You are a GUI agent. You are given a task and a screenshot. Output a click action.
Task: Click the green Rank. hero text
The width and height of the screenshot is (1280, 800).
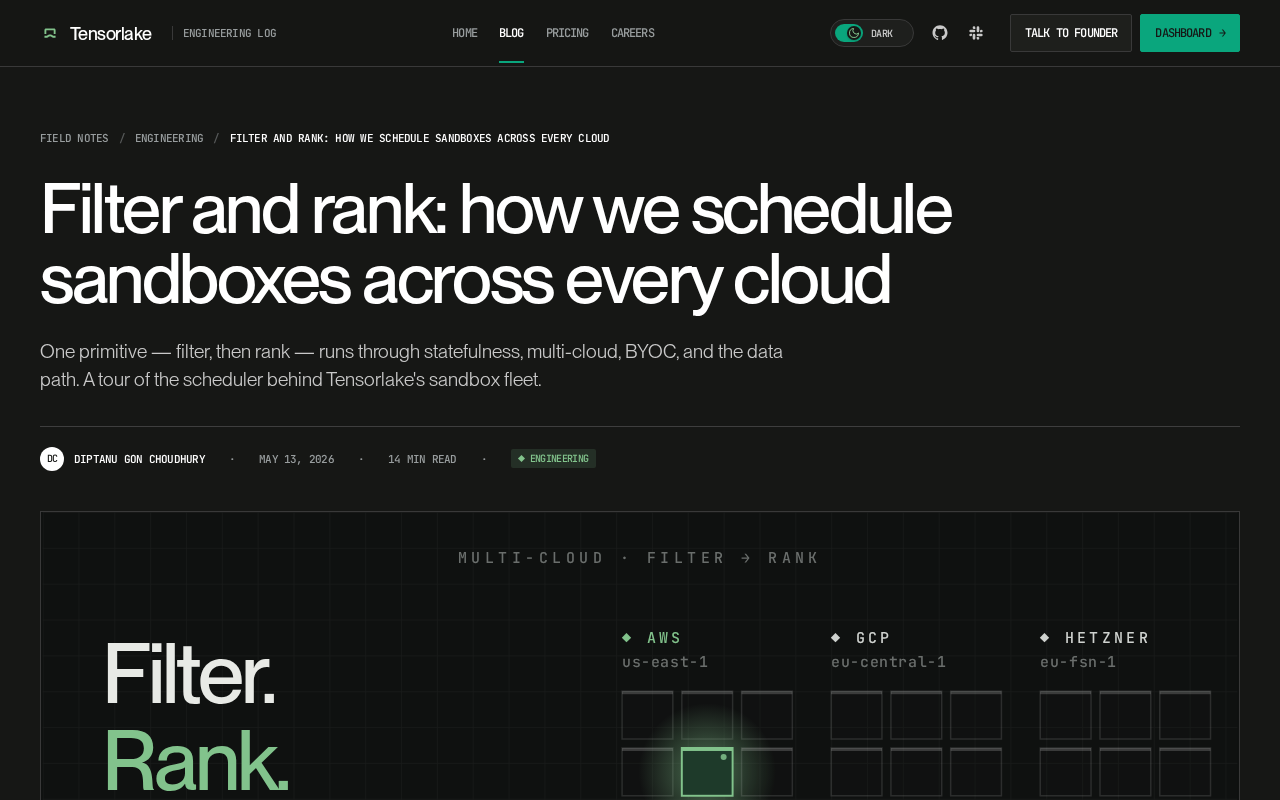[196, 760]
